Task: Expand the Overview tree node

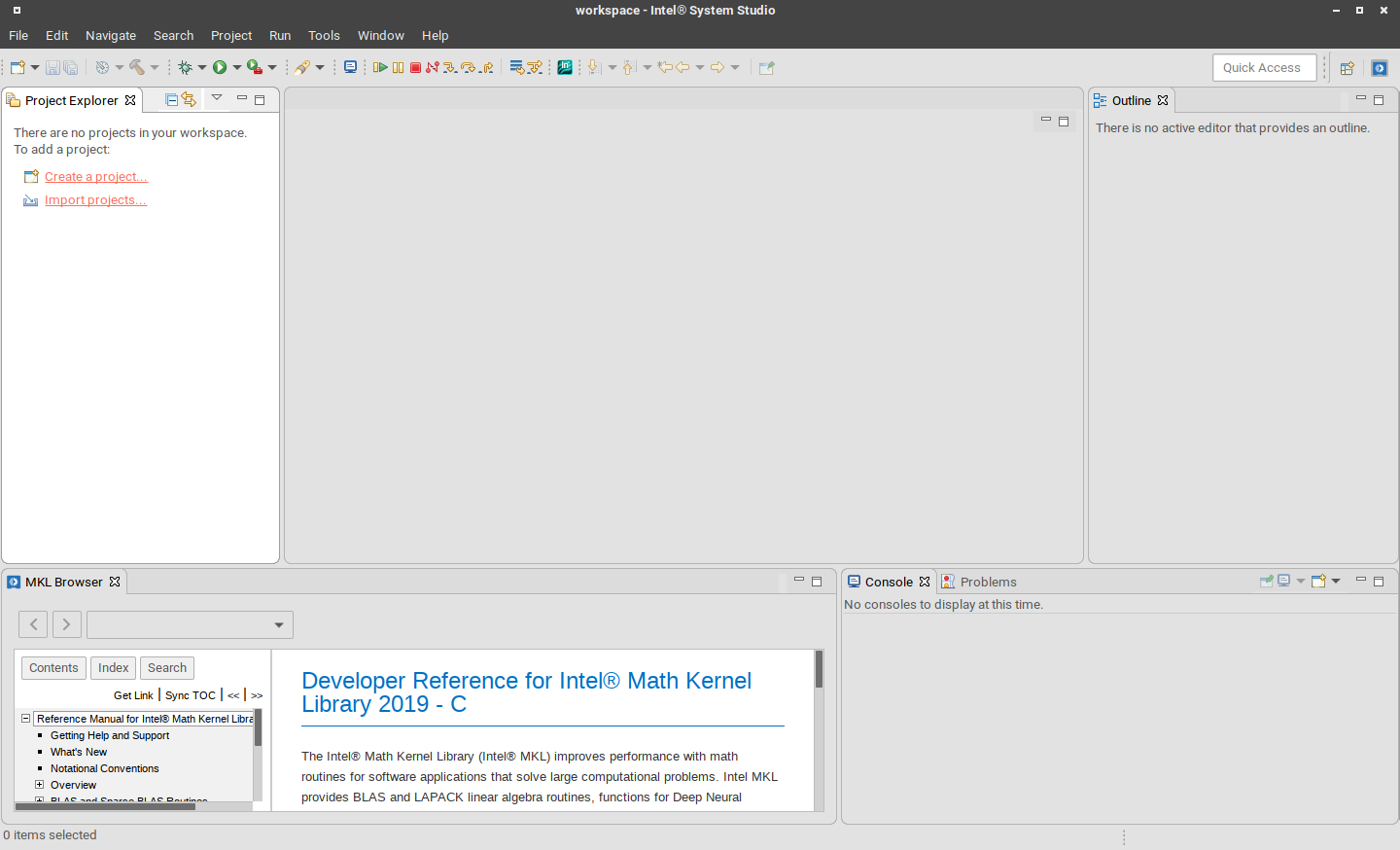Action: pos(40,785)
